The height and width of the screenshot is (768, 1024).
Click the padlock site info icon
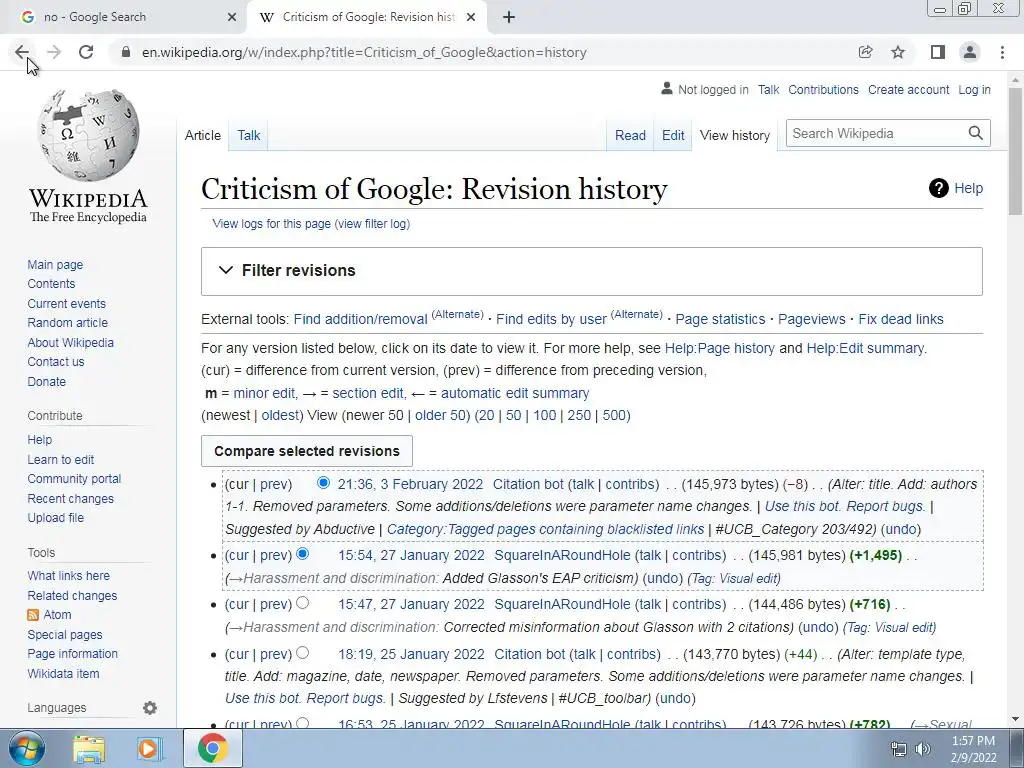click(x=126, y=52)
